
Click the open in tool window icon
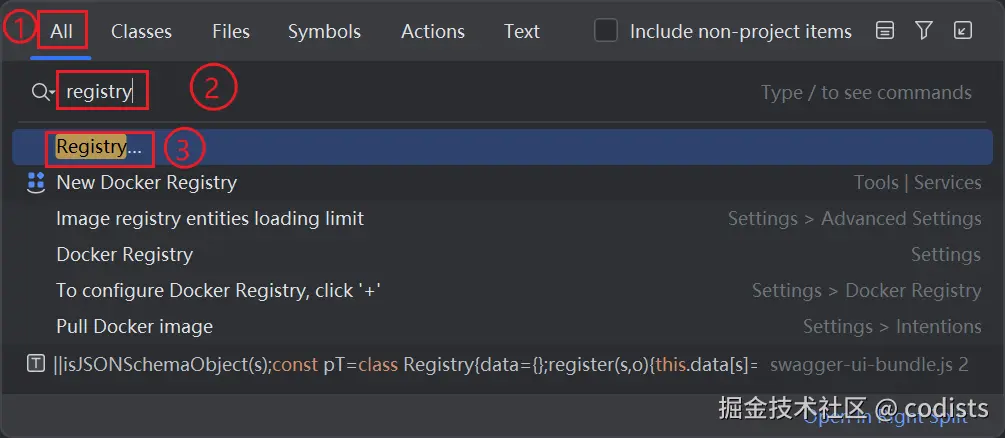[962, 31]
